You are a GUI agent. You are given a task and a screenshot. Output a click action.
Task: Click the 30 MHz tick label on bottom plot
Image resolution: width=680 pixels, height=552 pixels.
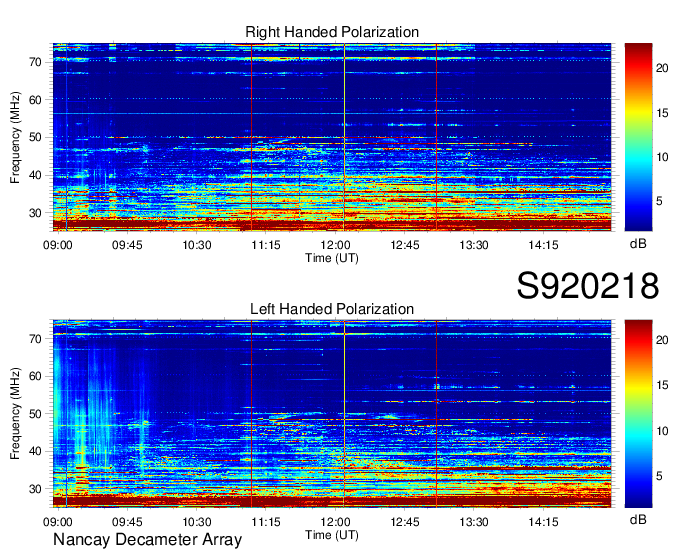(x=35, y=489)
